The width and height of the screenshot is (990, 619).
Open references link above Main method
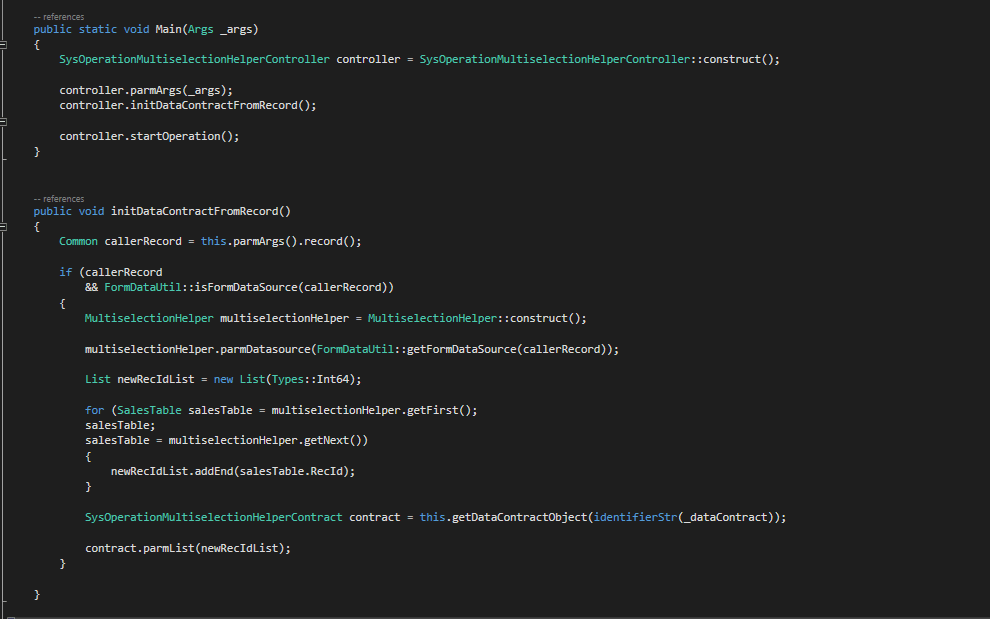pos(58,17)
